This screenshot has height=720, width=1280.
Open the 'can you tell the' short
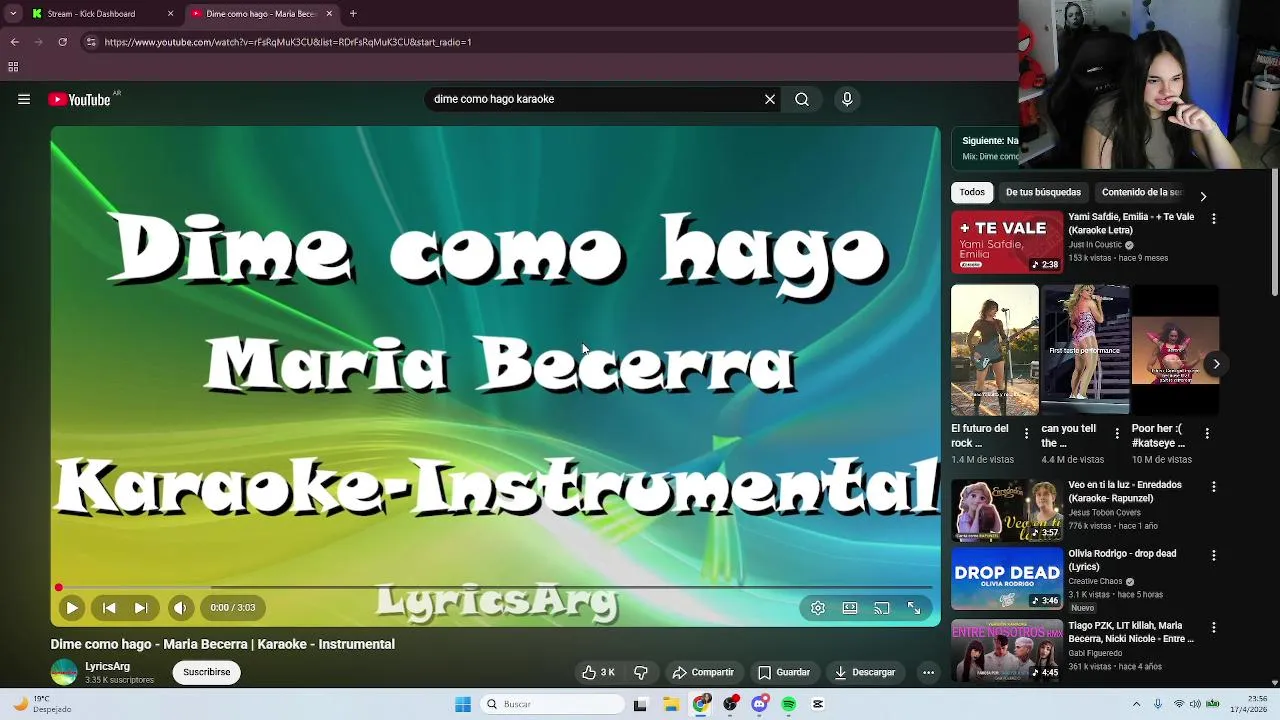1086,350
